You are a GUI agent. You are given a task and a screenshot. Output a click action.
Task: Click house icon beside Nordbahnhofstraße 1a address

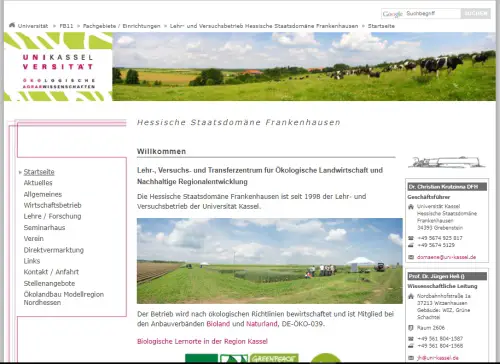pyautogui.click(x=411, y=296)
